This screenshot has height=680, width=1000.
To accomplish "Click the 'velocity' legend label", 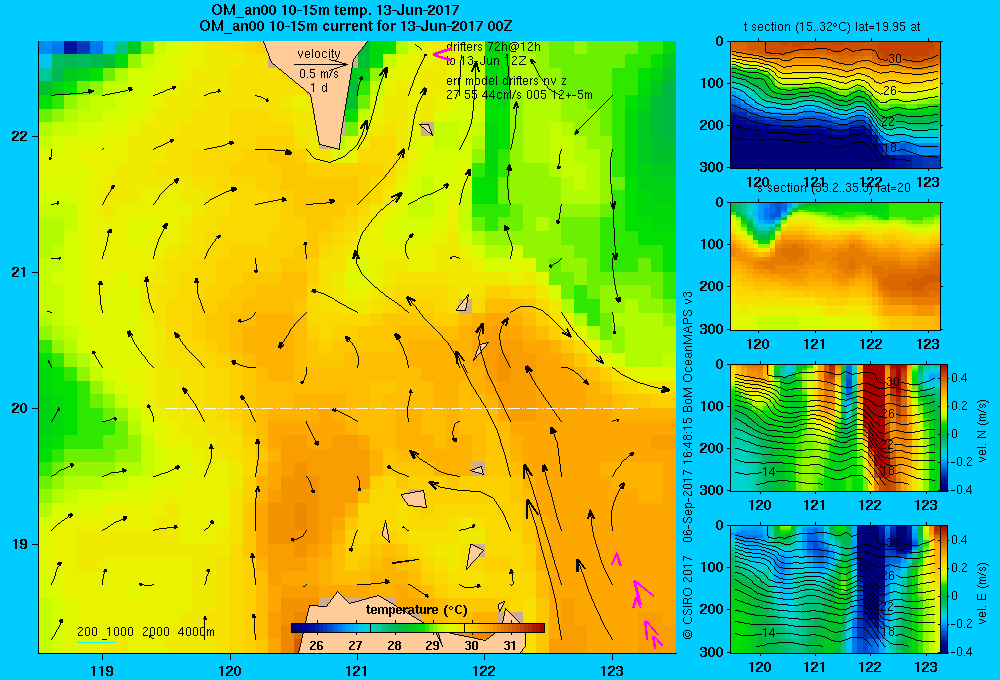I will click(x=319, y=54).
